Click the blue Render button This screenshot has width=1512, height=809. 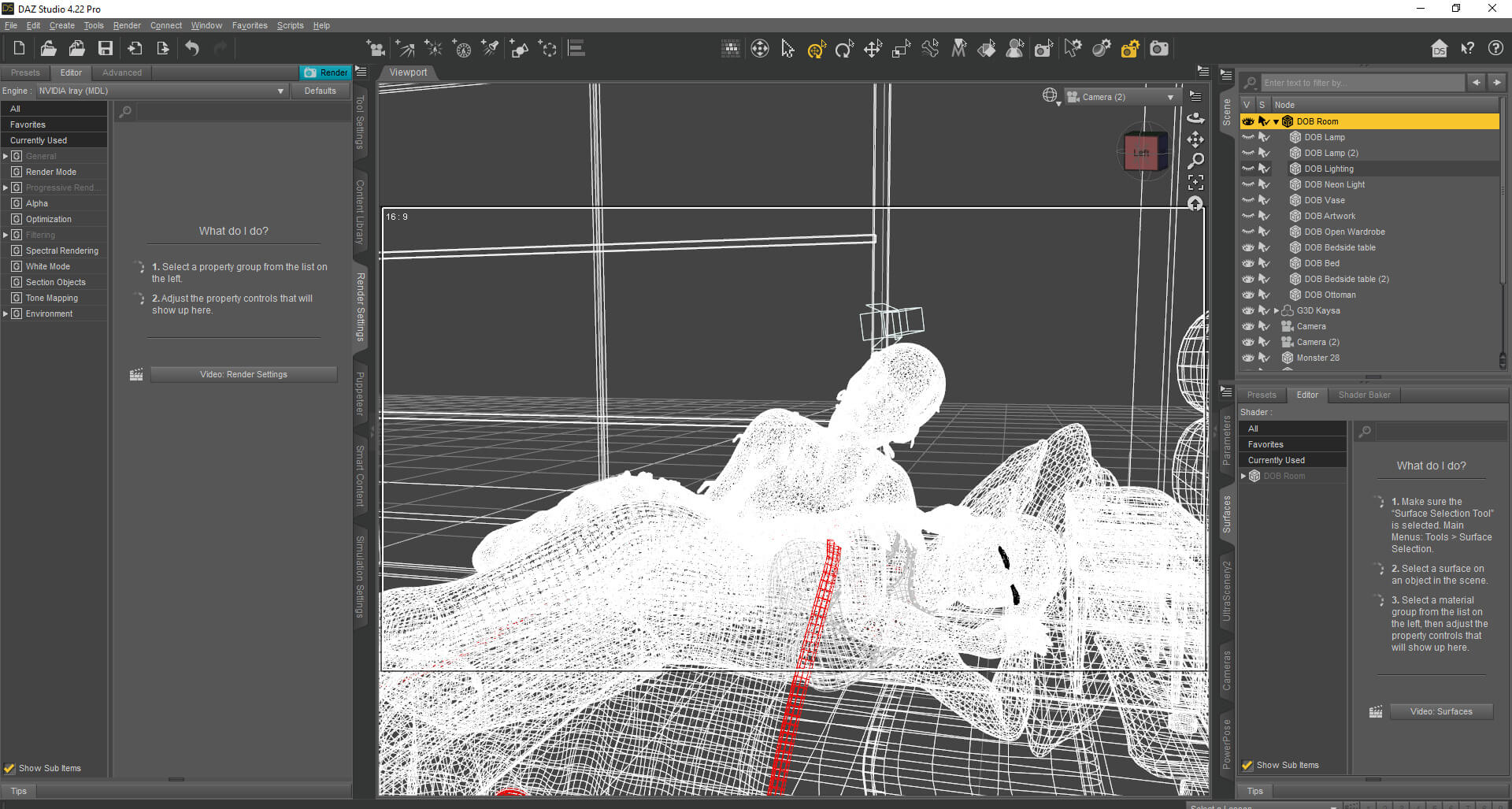point(325,72)
